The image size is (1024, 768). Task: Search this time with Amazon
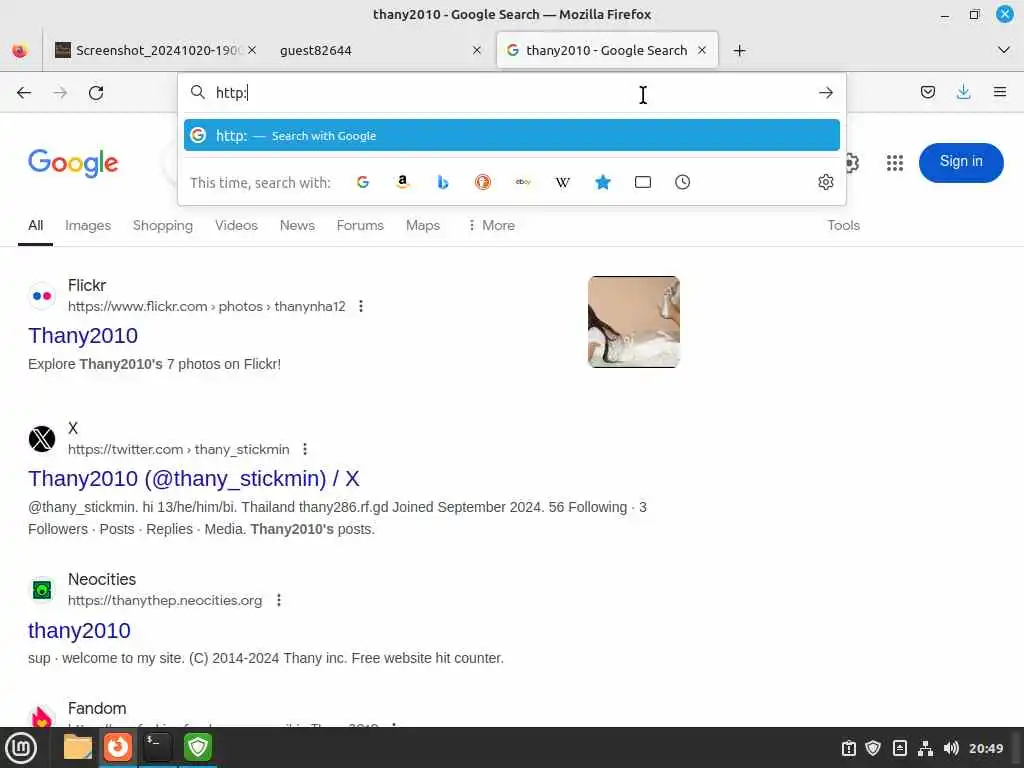coord(403,182)
